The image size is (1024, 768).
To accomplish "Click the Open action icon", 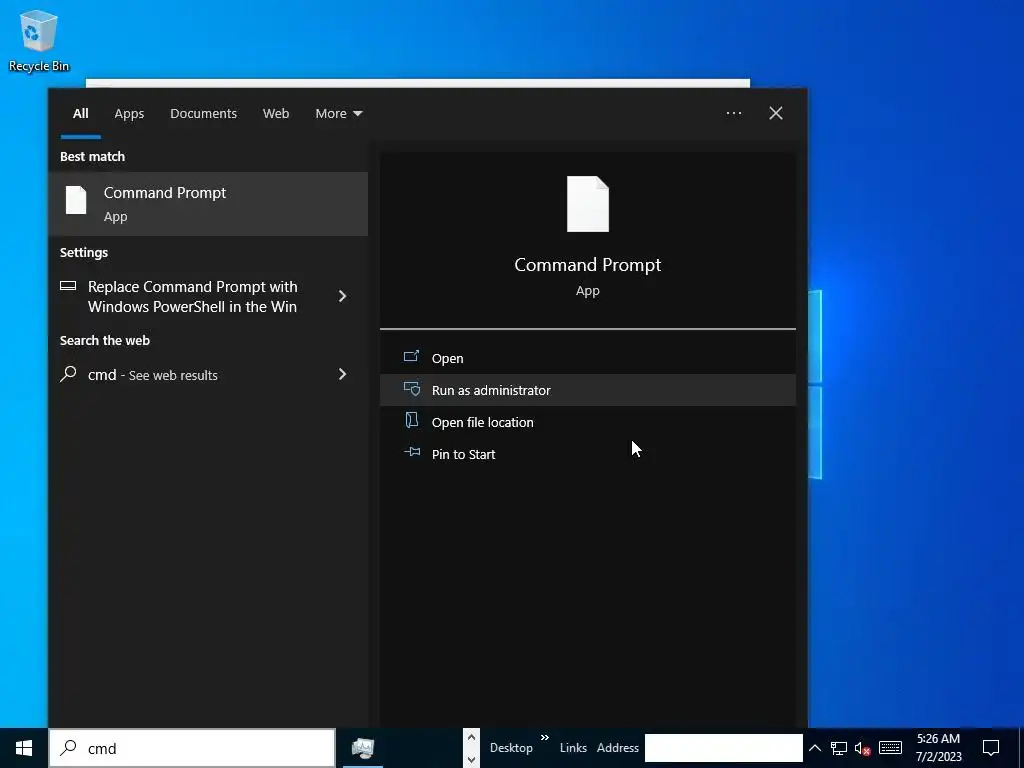I will point(411,357).
